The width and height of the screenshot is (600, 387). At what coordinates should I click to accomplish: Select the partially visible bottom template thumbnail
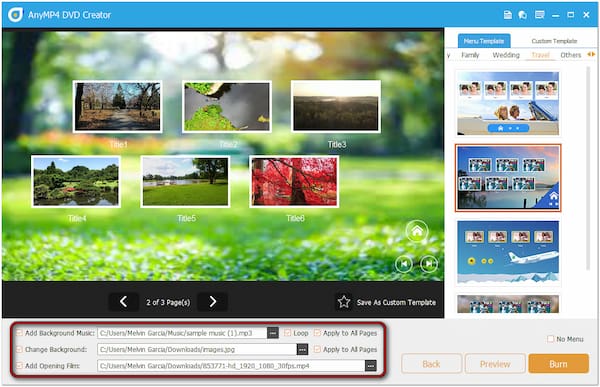point(508,304)
